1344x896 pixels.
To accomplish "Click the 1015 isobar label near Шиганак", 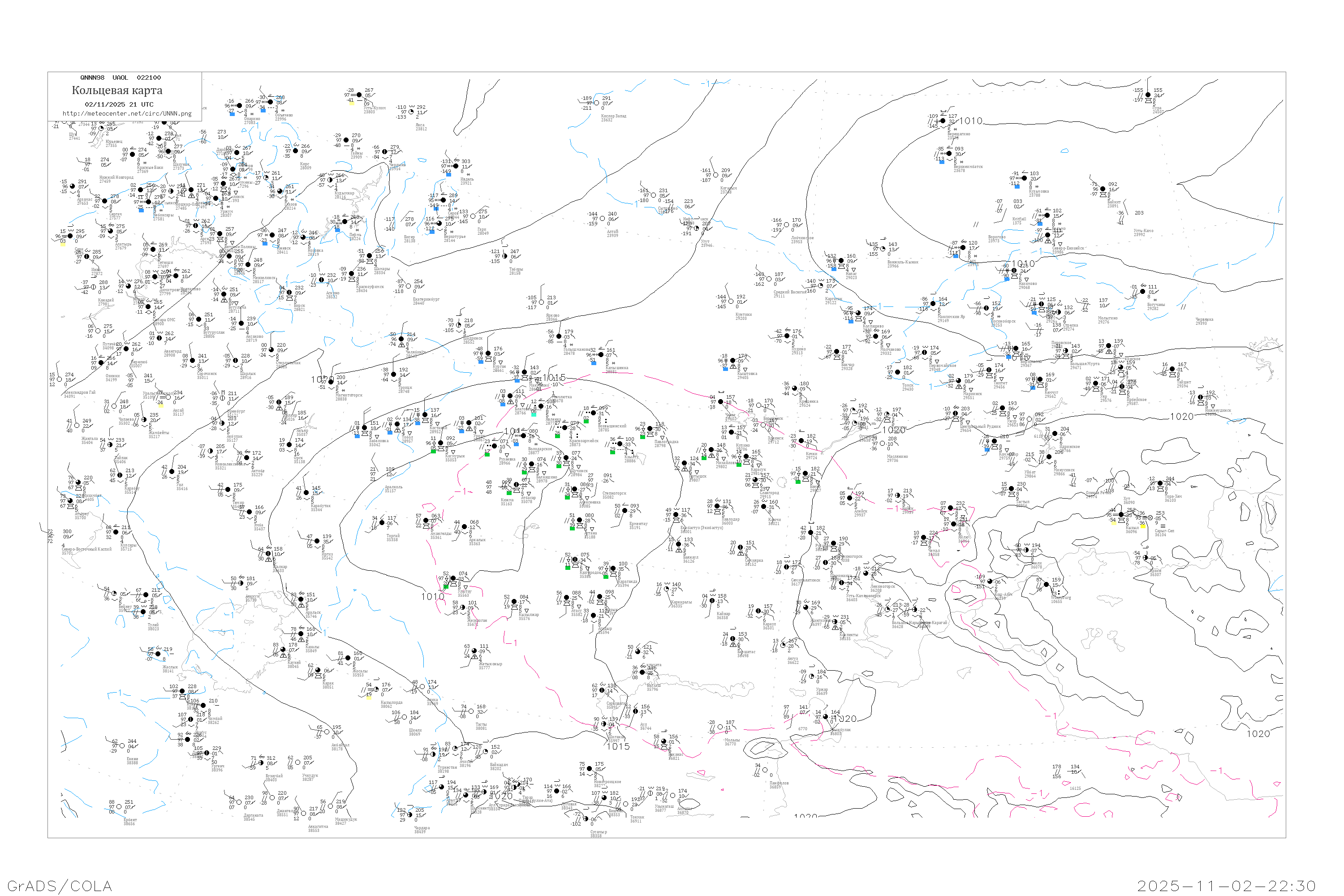I will pos(618,746).
